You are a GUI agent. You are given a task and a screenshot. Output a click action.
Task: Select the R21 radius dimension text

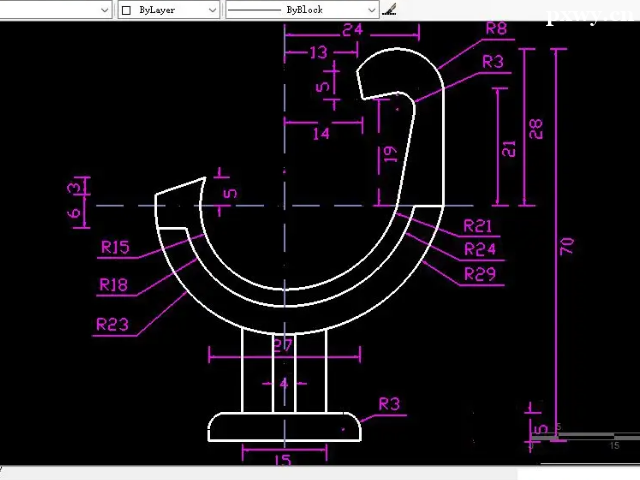pos(478,227)
